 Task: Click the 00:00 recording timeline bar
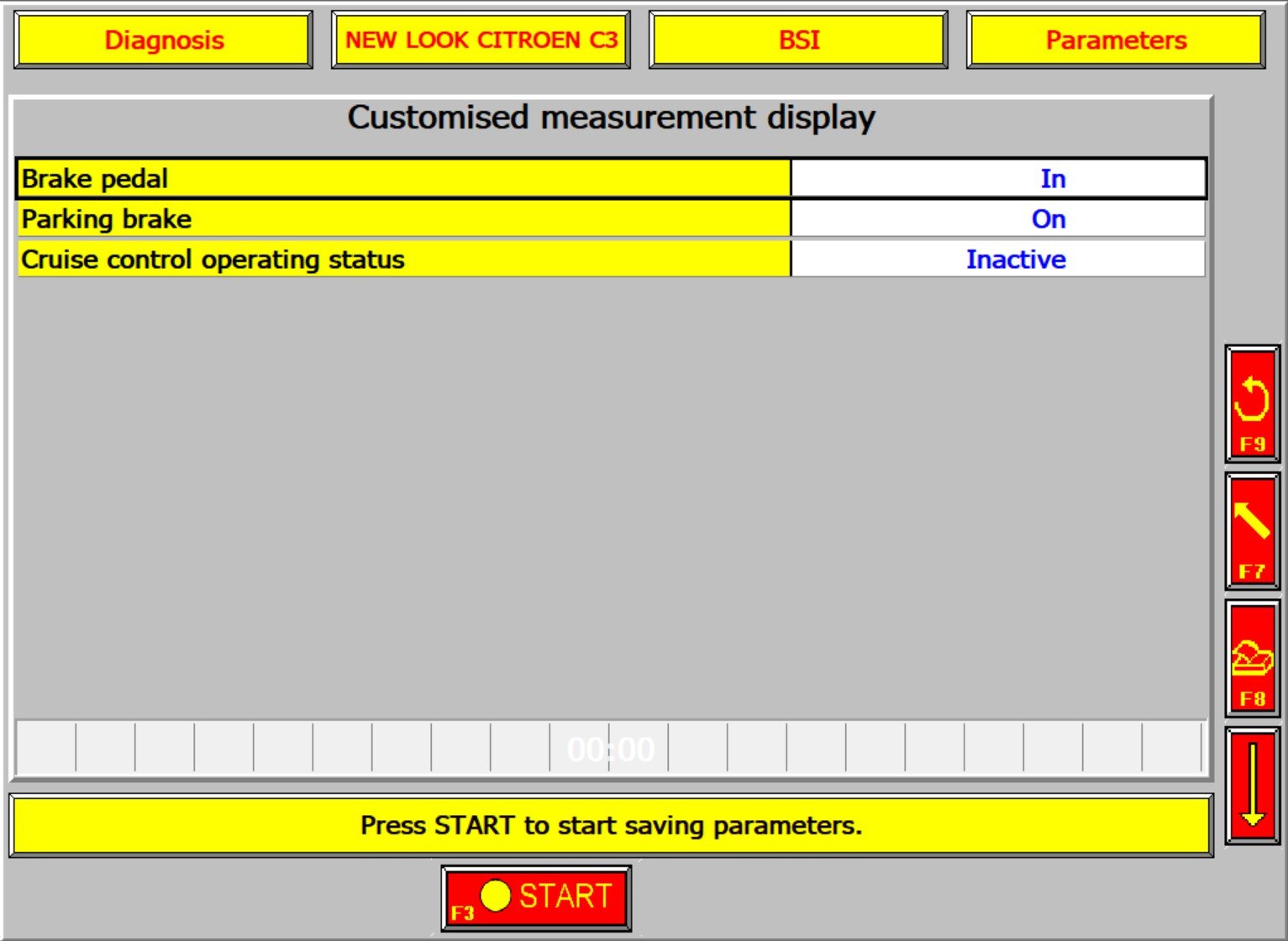611,748
